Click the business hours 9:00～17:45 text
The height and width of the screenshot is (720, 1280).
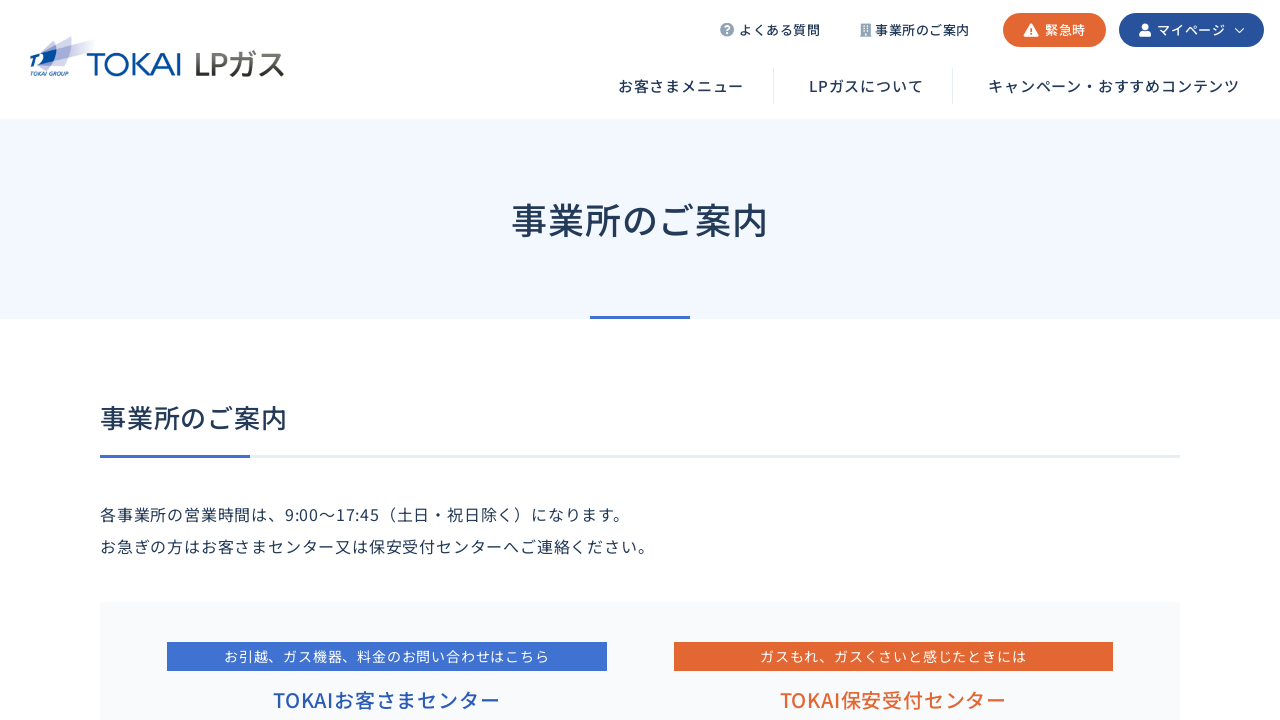click(x=362, y=515)
